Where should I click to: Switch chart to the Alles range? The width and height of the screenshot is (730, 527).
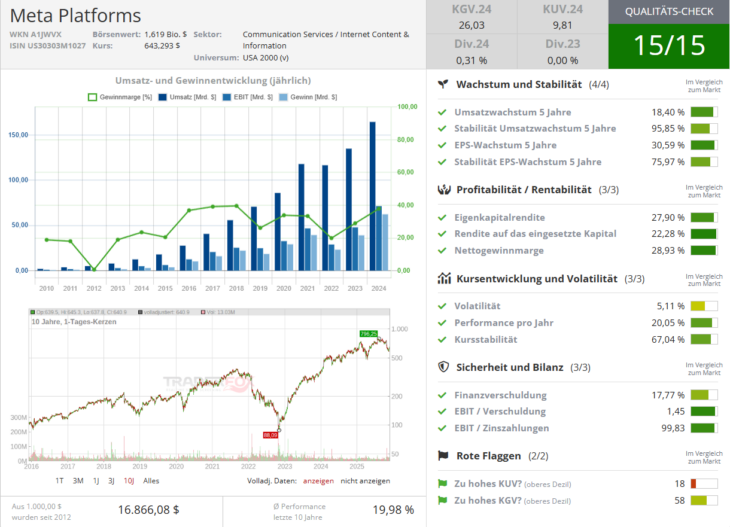(x=152, y=480)
